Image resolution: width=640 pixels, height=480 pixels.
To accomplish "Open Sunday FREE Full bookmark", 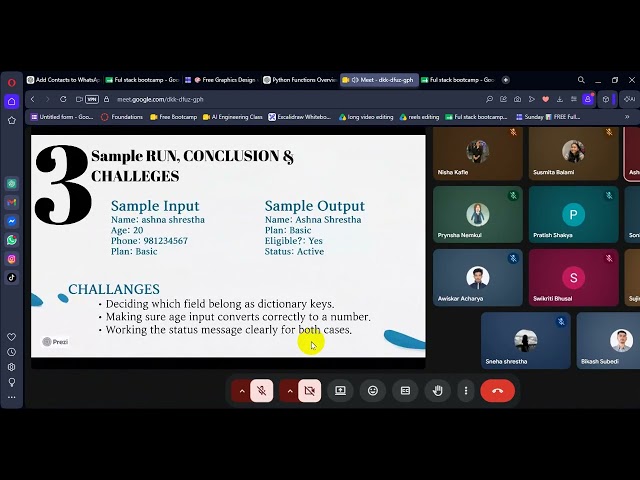I will point(548,117).
